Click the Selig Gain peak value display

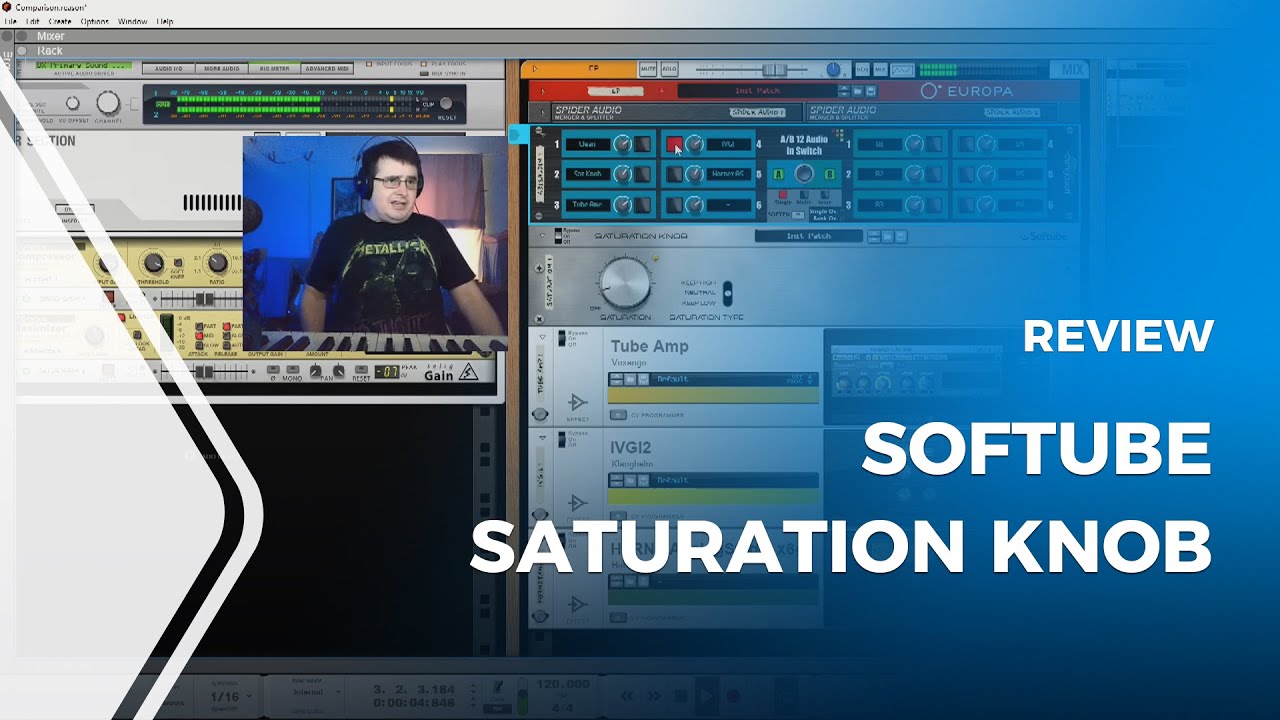point(388,372)
